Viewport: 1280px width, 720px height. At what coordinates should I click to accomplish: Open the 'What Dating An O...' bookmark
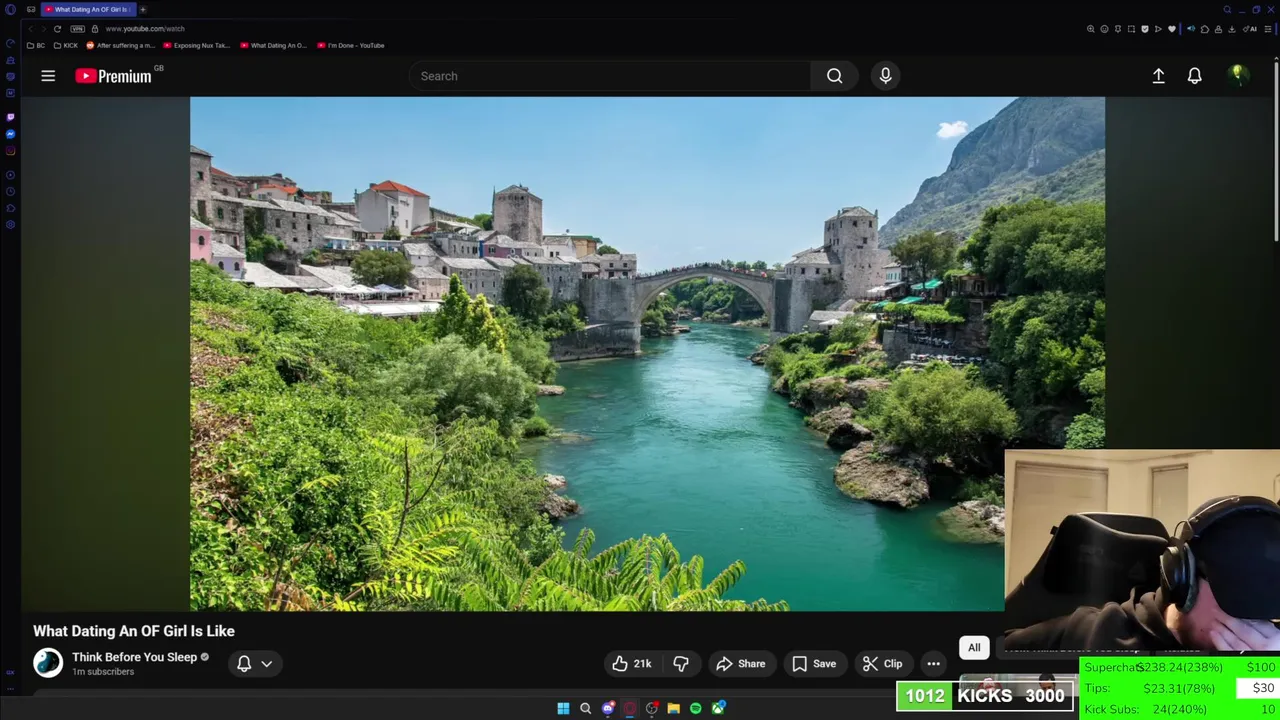tap(274, 45)
